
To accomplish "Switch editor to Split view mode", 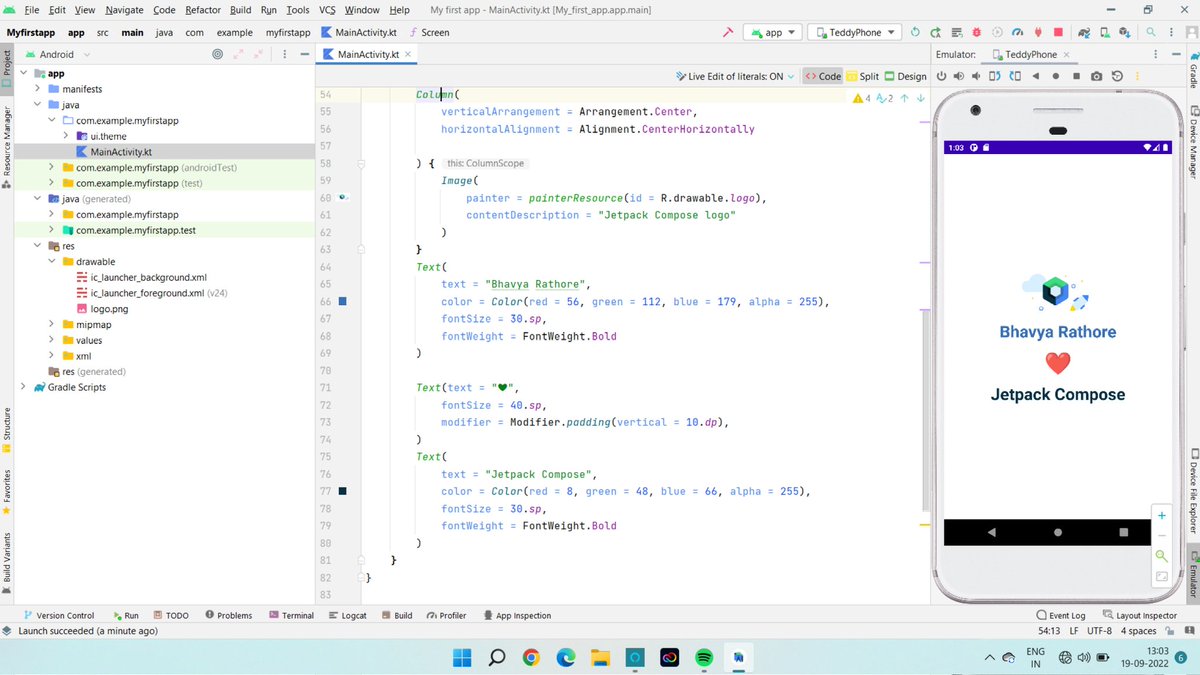I will click(863, 76).
